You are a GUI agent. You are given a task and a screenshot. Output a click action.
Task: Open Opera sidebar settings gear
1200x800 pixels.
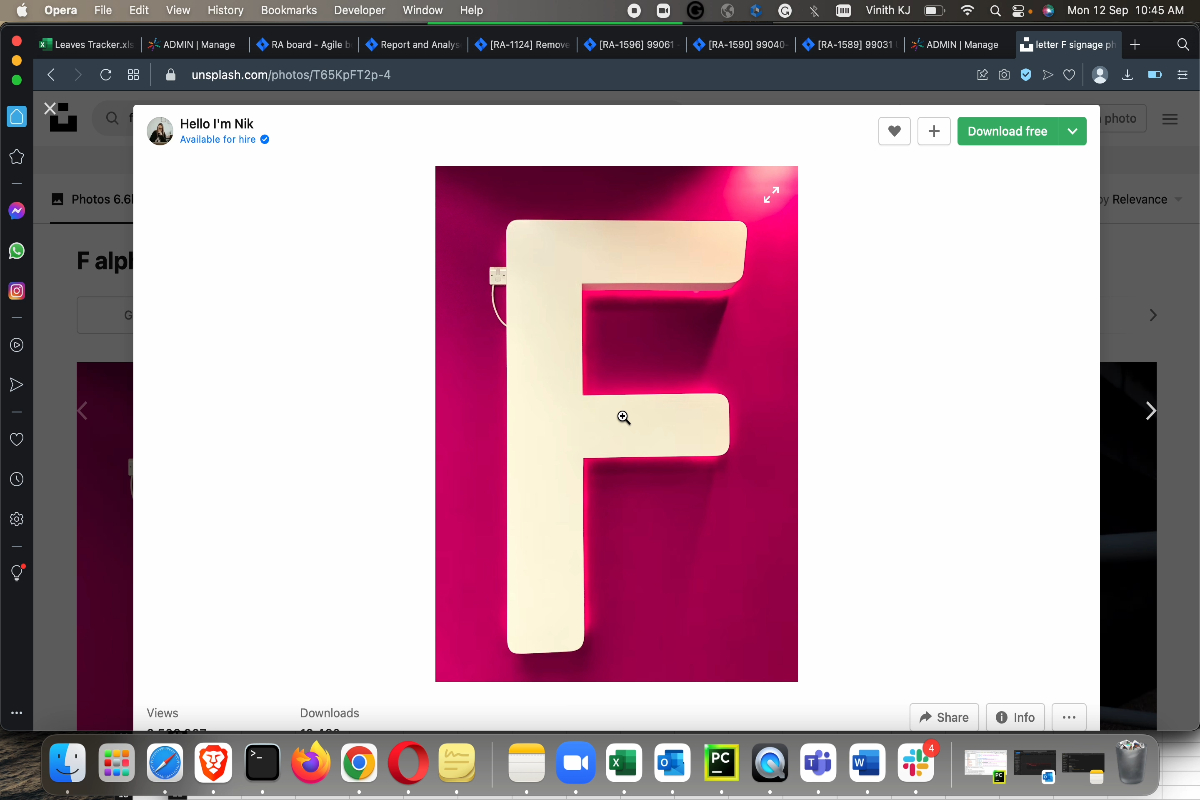[16, 519]
